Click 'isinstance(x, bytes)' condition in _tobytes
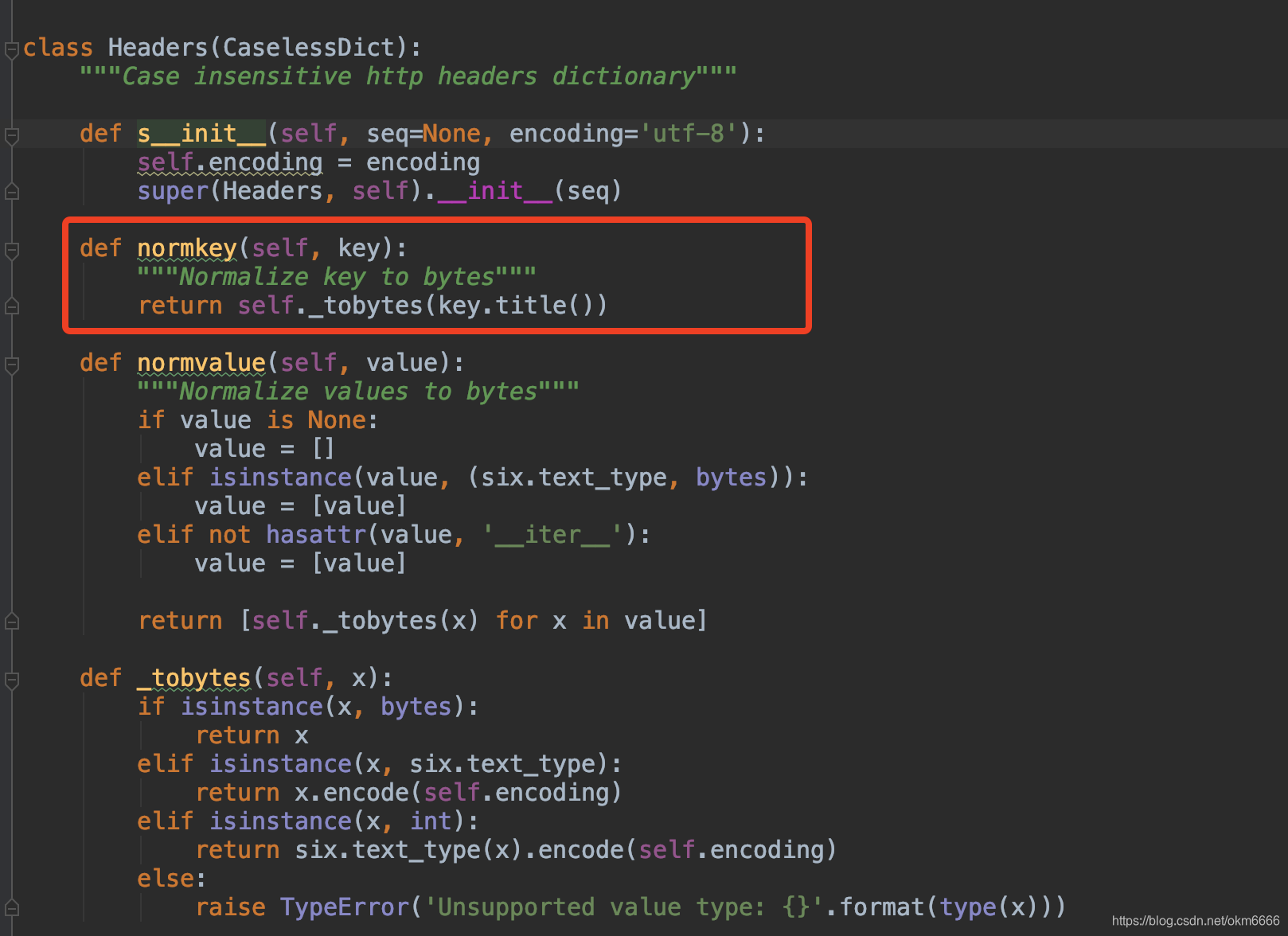 tap(323, 707)
